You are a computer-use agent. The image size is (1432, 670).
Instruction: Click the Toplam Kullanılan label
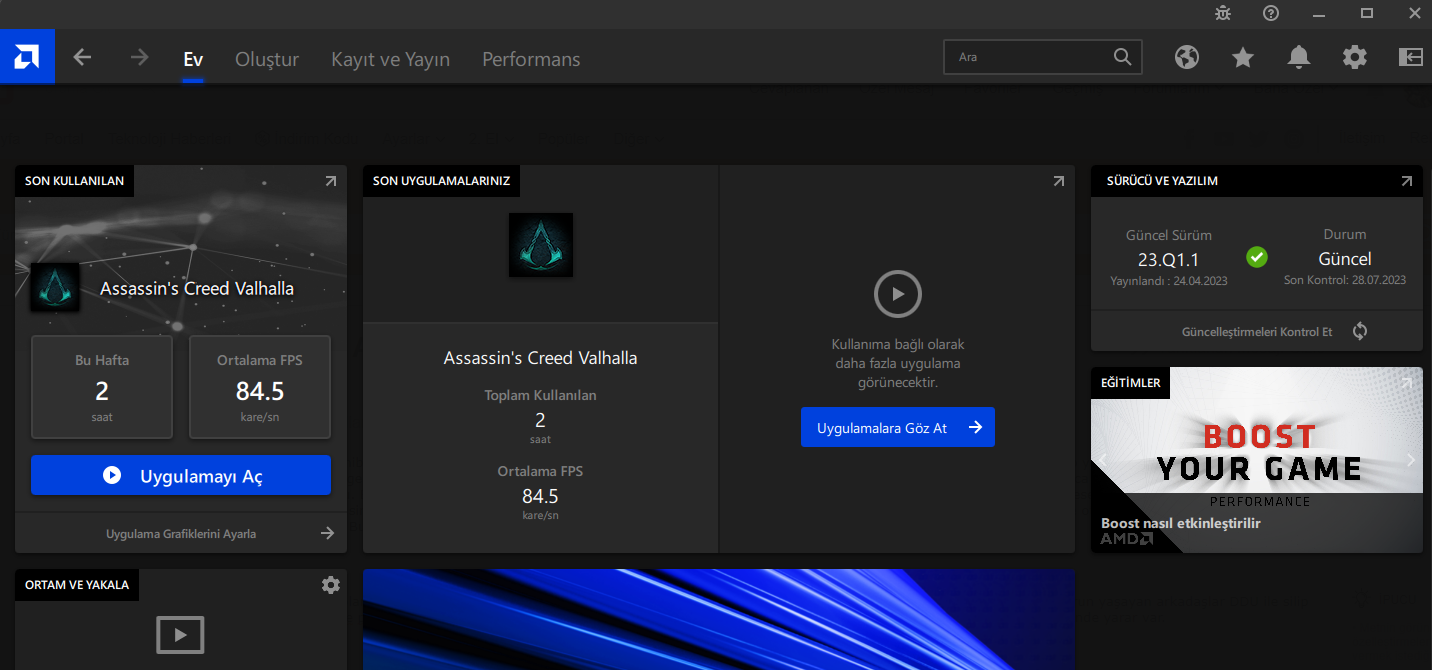pyautogui.click(x=540, y=395)
